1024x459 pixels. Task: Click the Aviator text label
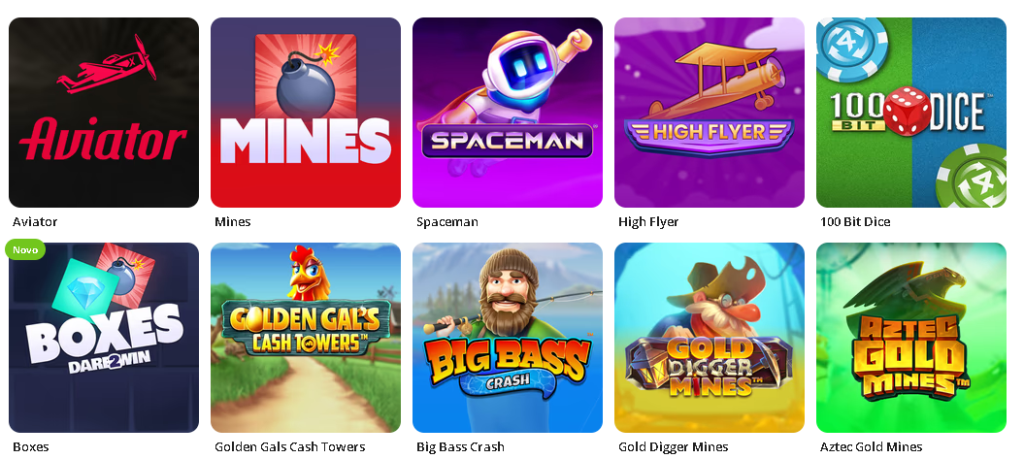[35, 222]
